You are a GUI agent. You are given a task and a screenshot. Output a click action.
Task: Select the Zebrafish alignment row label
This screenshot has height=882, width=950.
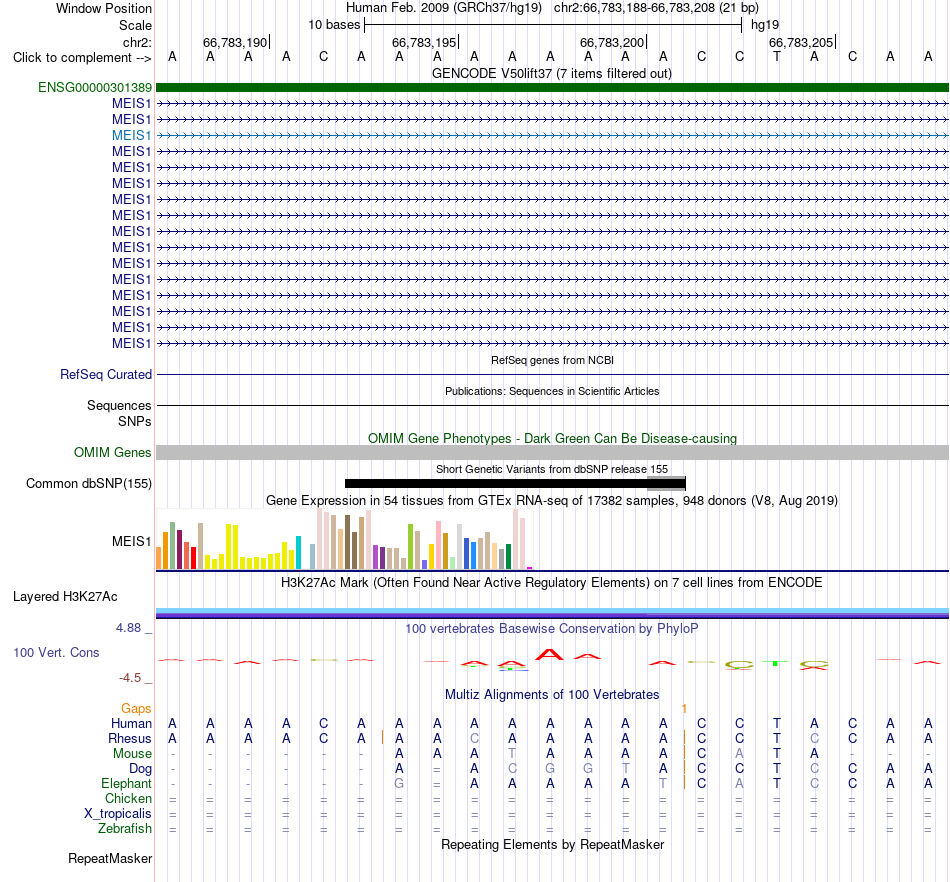[125, 828]
